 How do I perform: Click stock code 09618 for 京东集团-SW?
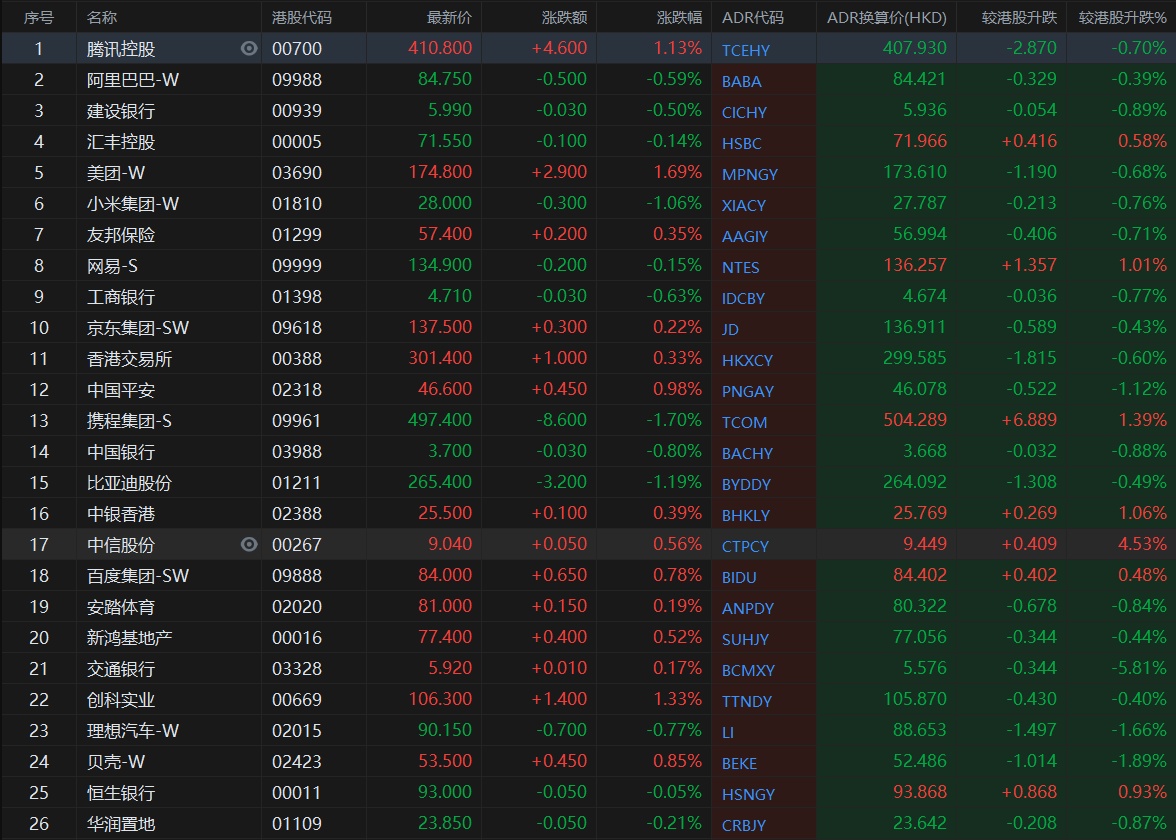point(297,328)
